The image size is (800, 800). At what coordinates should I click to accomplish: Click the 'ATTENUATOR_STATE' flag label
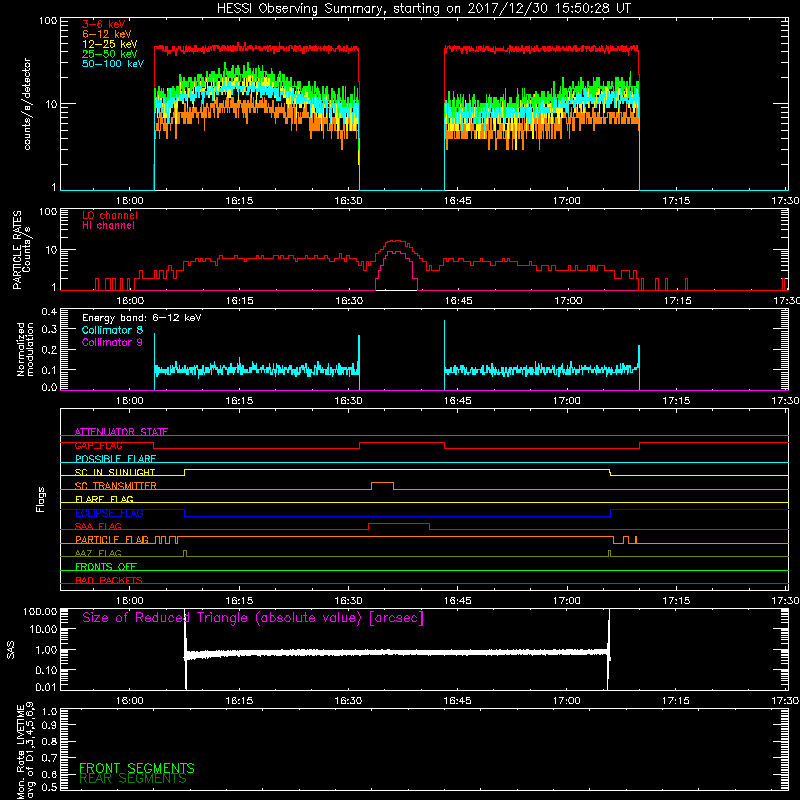tap(121, 432)
